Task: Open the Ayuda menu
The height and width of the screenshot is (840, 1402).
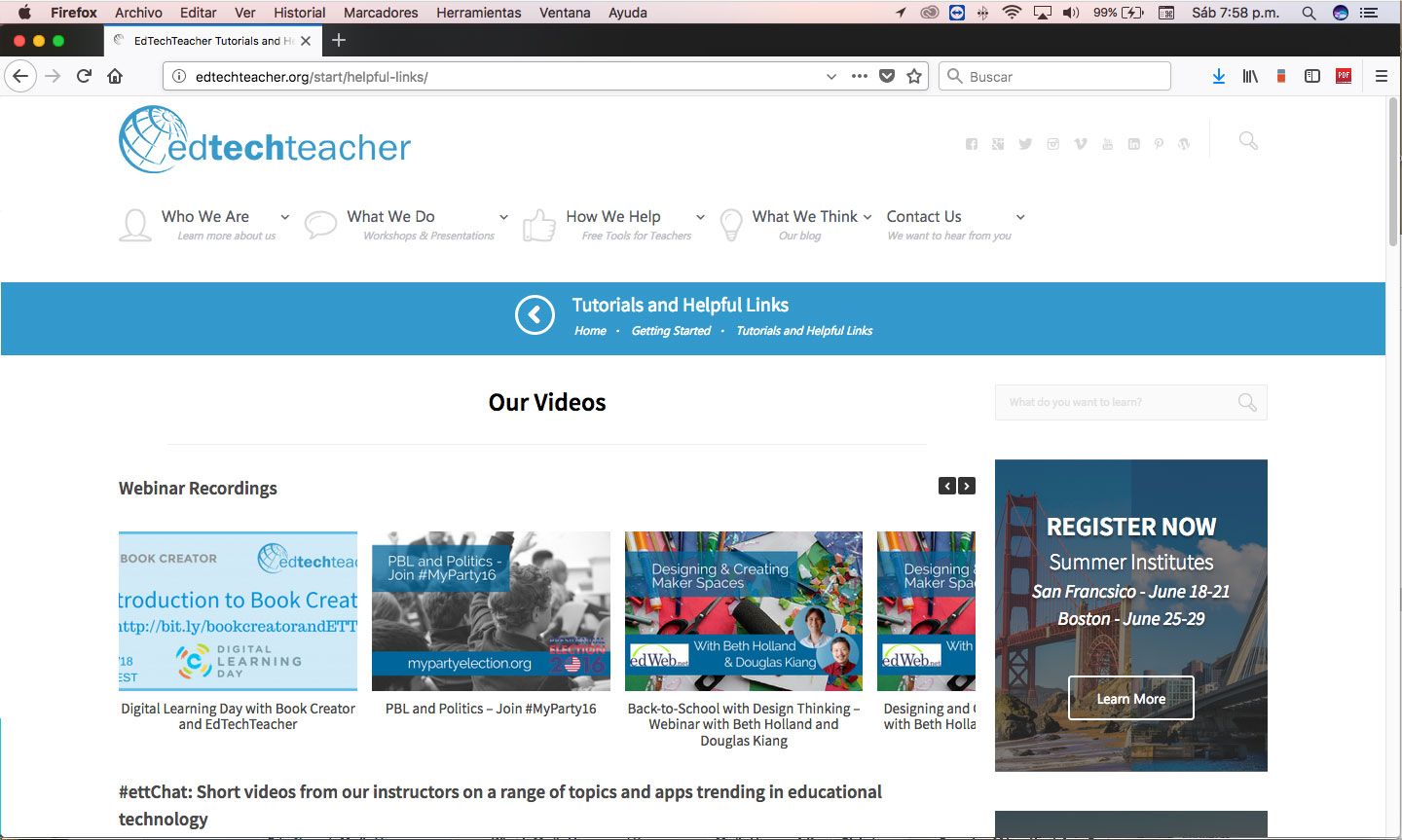Action: click(628, 13)
